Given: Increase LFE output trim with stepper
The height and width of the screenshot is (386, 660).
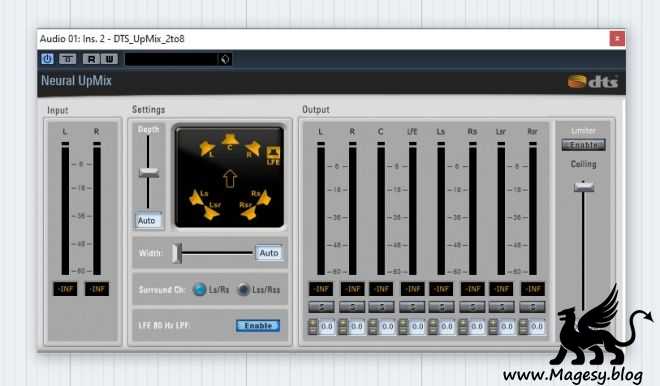Looking at the screenshot, I should (x=403, y=323).
